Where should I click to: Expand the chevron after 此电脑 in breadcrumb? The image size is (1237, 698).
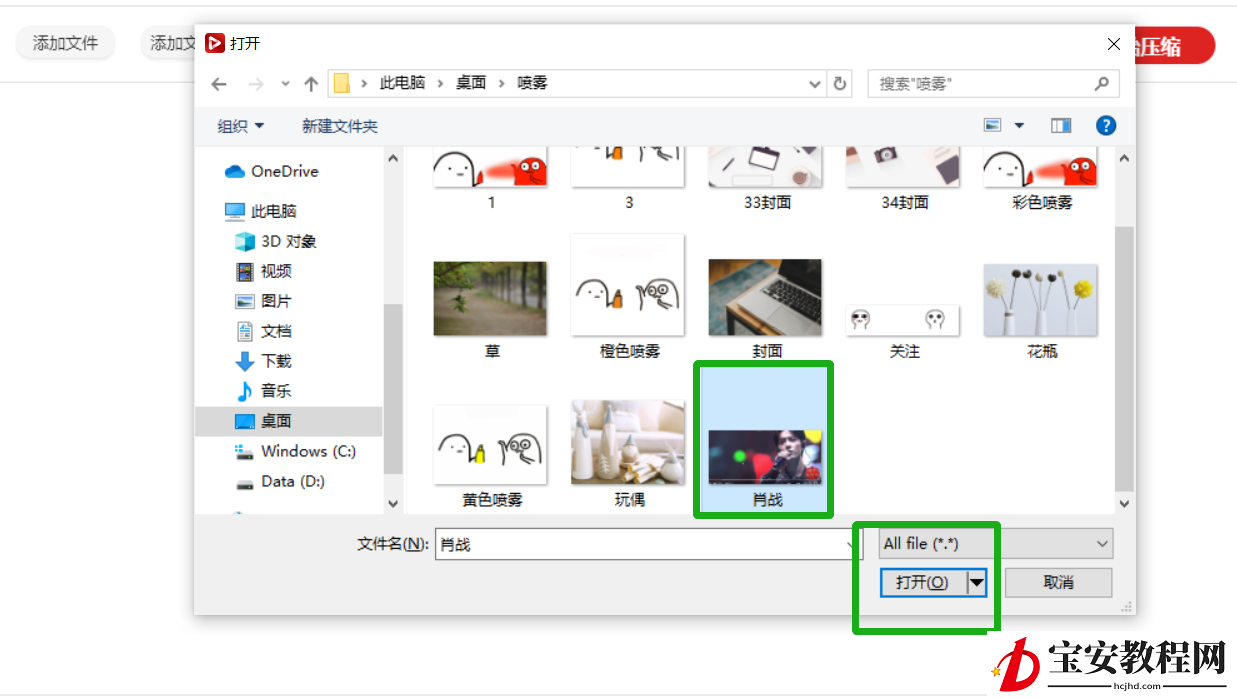439,83
